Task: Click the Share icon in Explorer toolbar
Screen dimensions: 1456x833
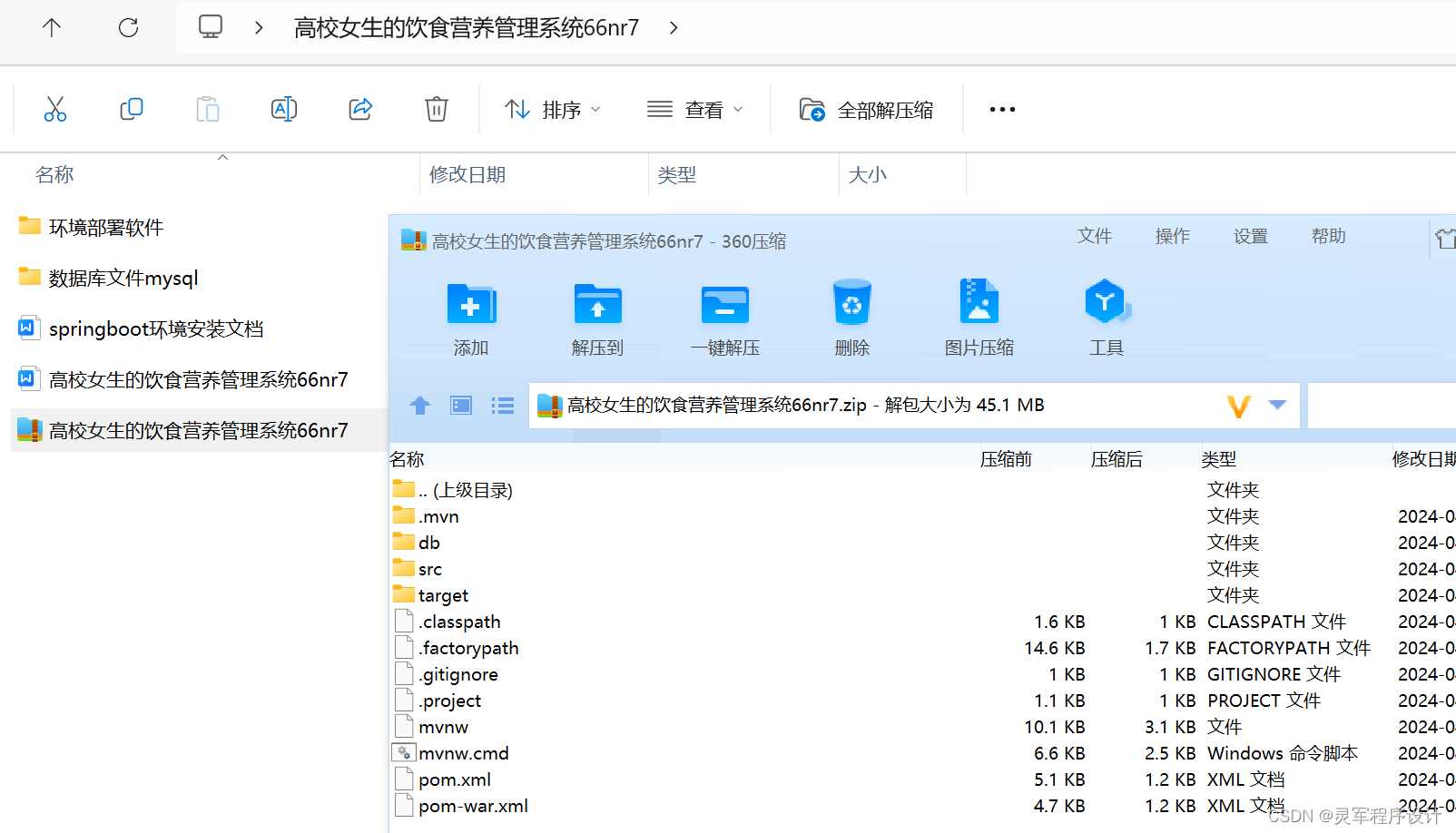Action: coord(360,109)
